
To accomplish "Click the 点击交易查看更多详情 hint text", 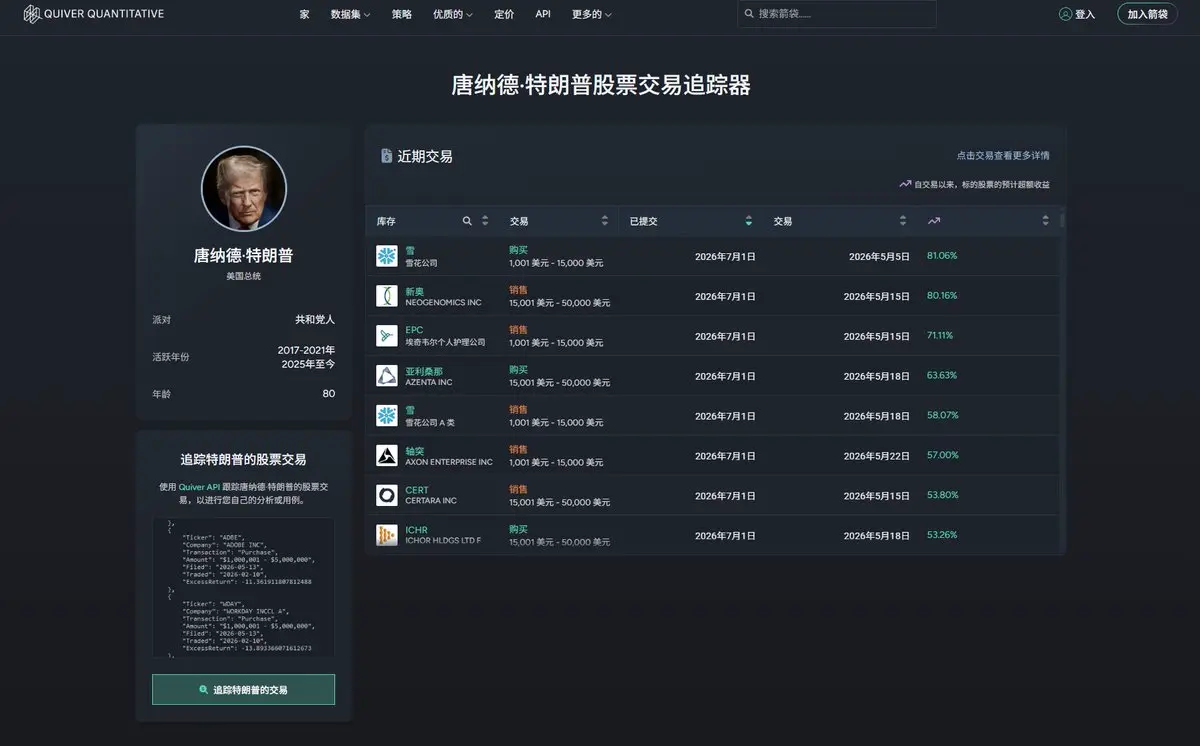I will coord(1003,156).
